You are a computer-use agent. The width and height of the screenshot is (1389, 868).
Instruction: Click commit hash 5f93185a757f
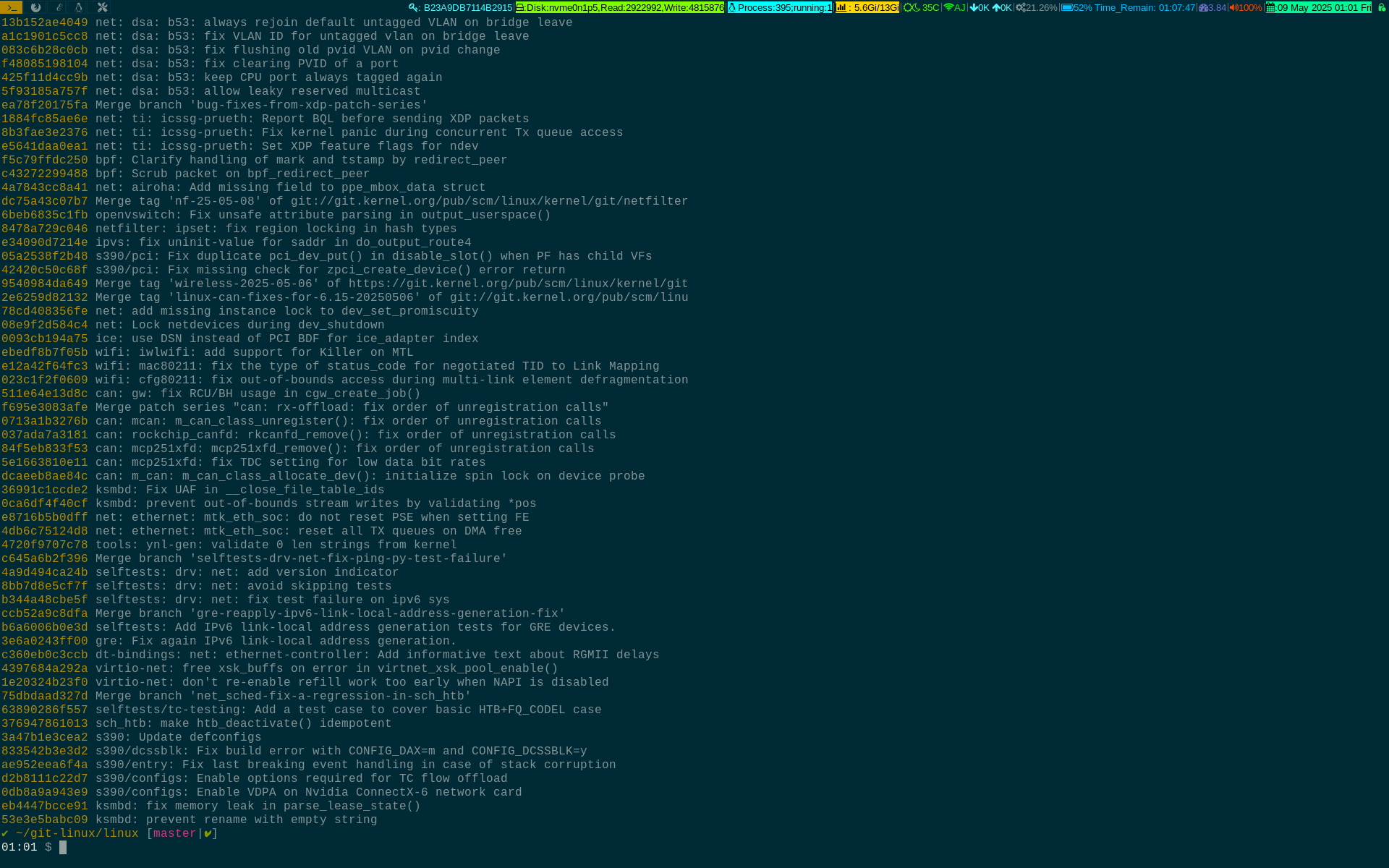pos(44,91)
